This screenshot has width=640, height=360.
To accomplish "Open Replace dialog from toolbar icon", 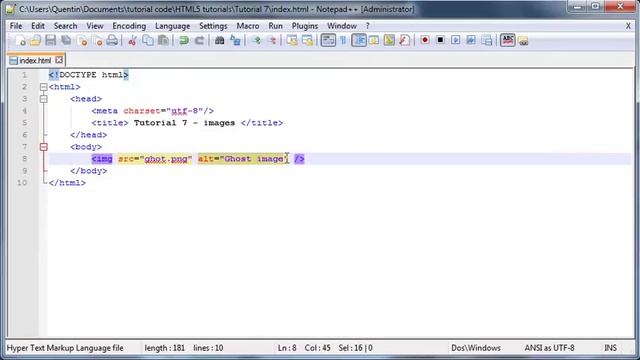I will (x=235, y=40).
